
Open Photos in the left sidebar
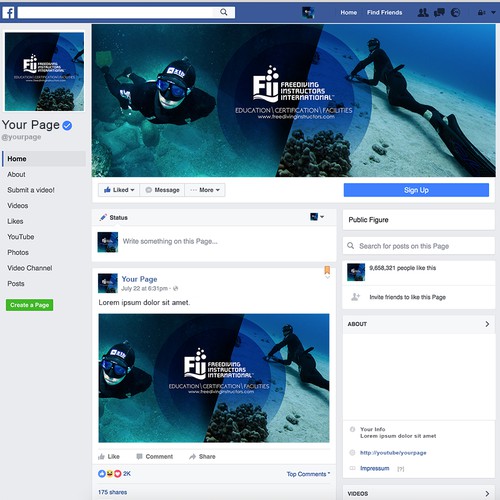click(x=18, y=252)
